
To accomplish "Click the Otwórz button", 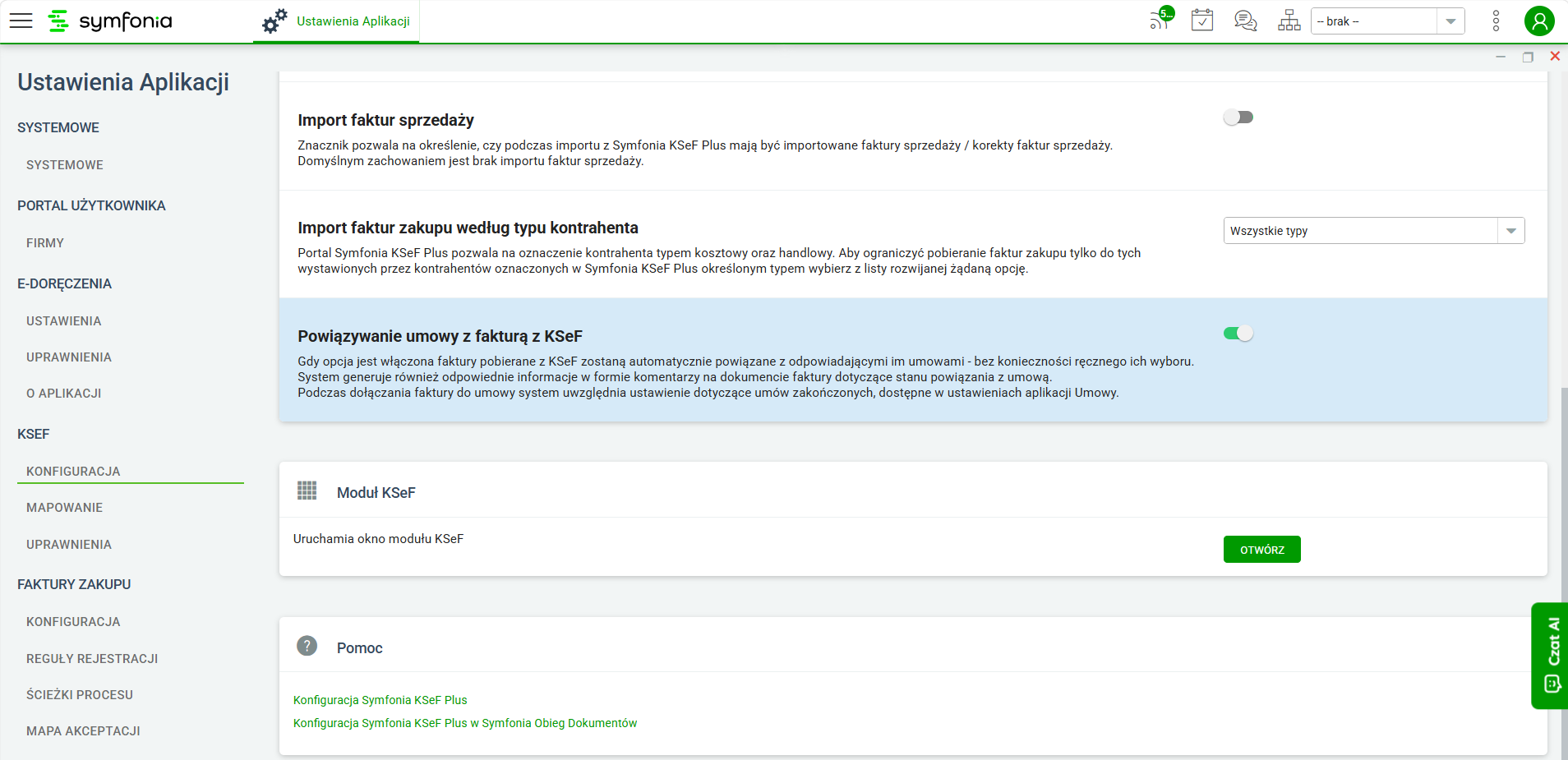I will point(1261,550).
